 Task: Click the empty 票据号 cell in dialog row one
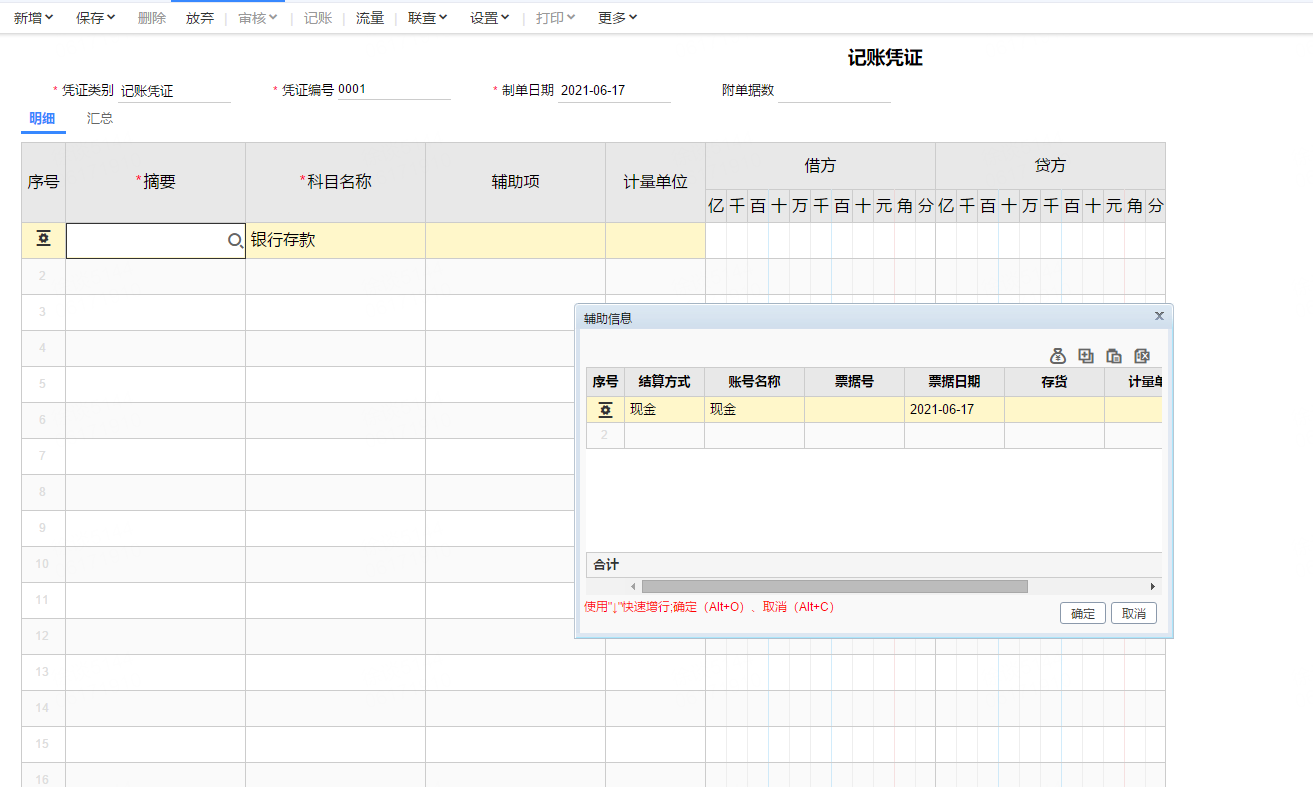854,410
